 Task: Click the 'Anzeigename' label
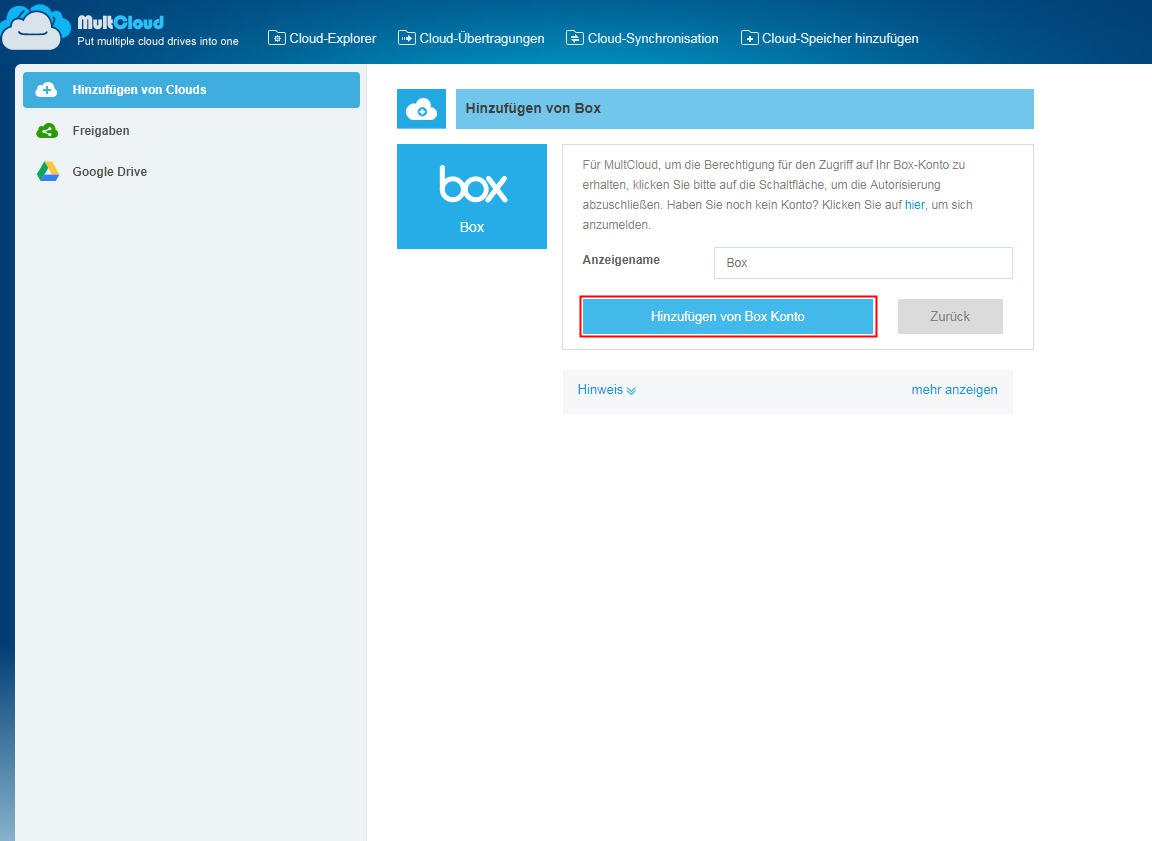pyautogui.click(x=621, y=260)
